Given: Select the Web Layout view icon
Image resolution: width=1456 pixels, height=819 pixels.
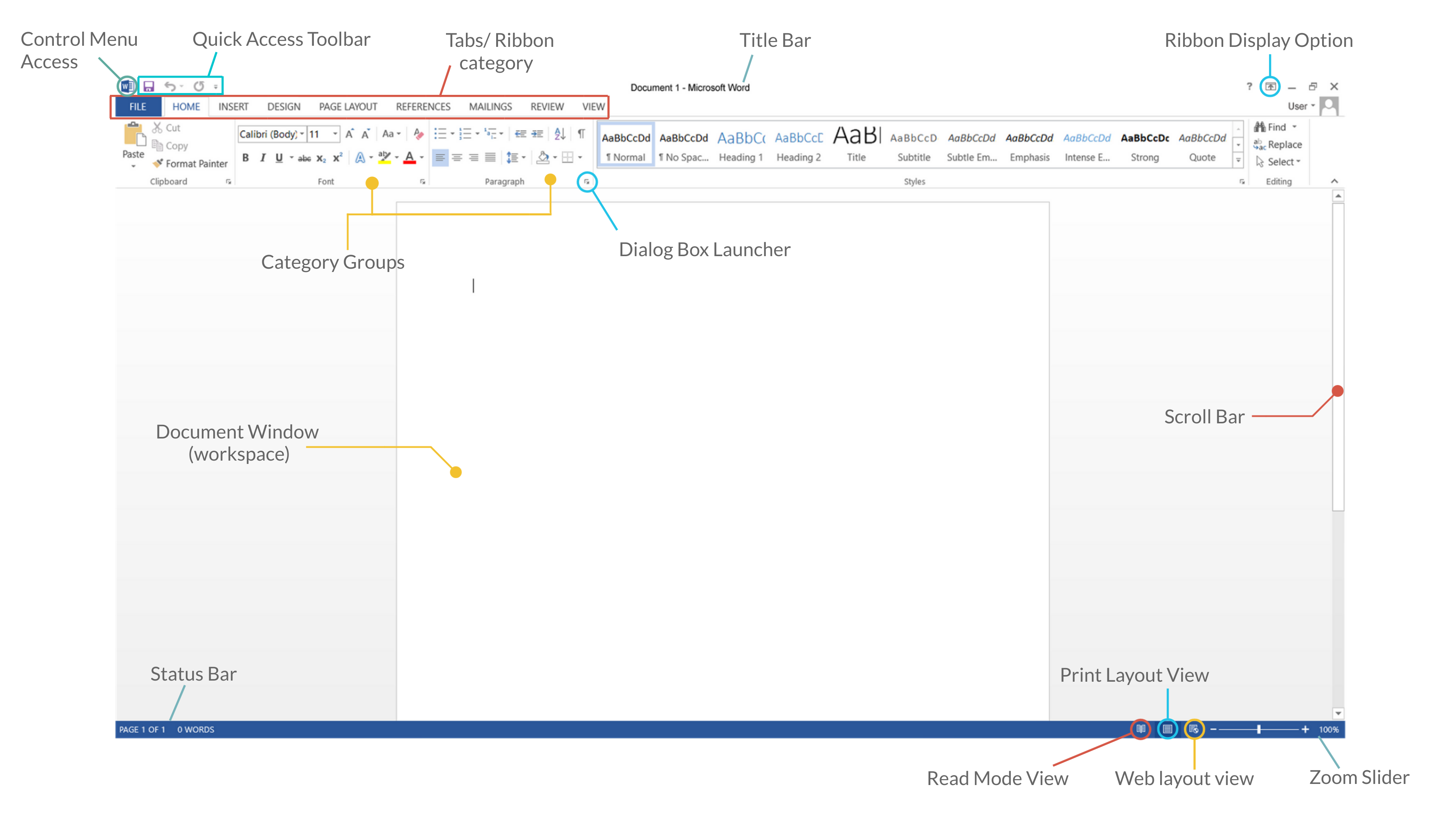Looking at the screenshot, I should [x=1194, y=729].
